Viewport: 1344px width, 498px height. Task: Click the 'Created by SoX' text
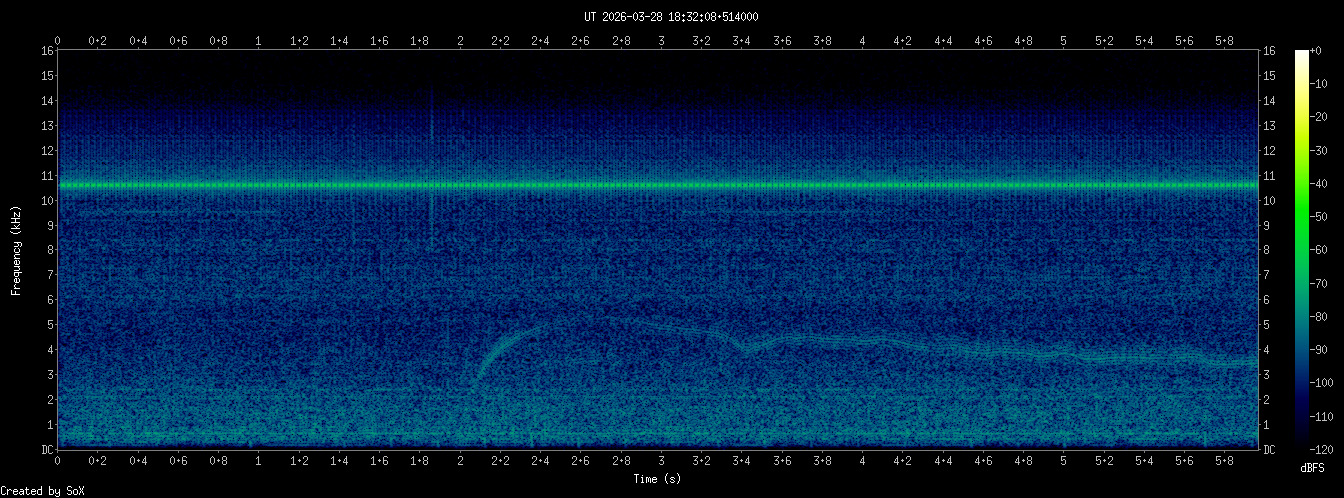click(42, 490)
